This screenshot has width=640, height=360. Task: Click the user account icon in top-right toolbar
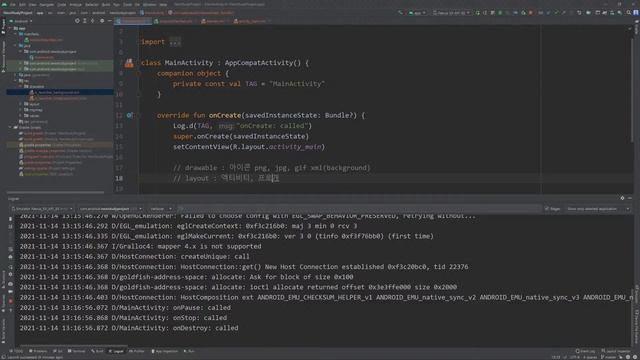coord(636,13)
